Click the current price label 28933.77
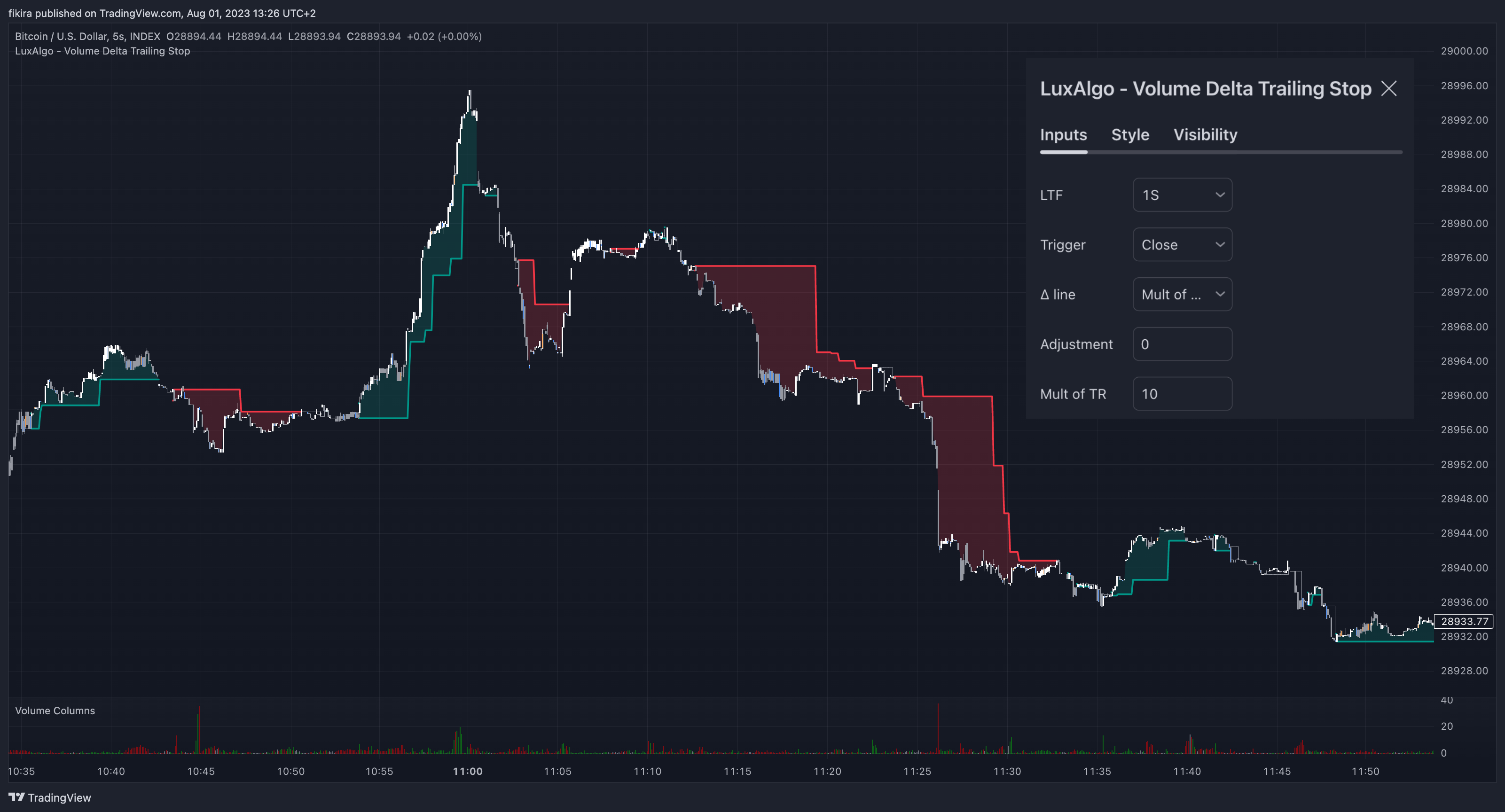Screen dimensions: 1505x812 click(x=1464, y=621)
